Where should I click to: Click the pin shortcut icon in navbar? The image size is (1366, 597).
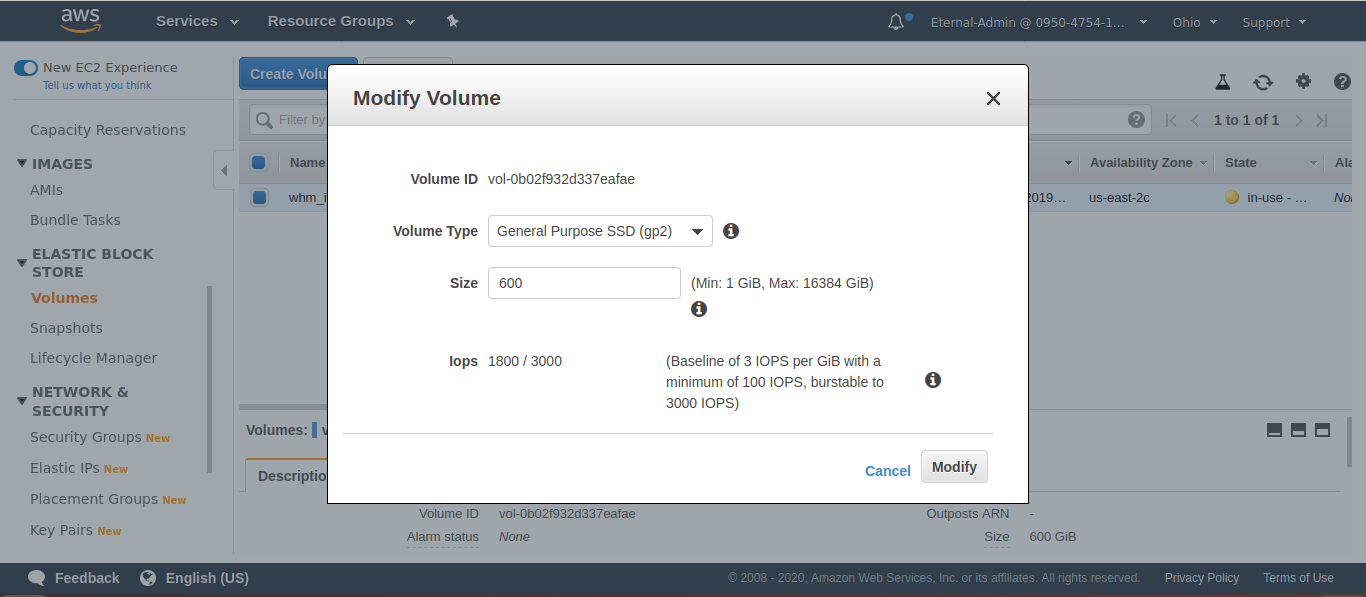pyautogui.click(x=452, y=21)
